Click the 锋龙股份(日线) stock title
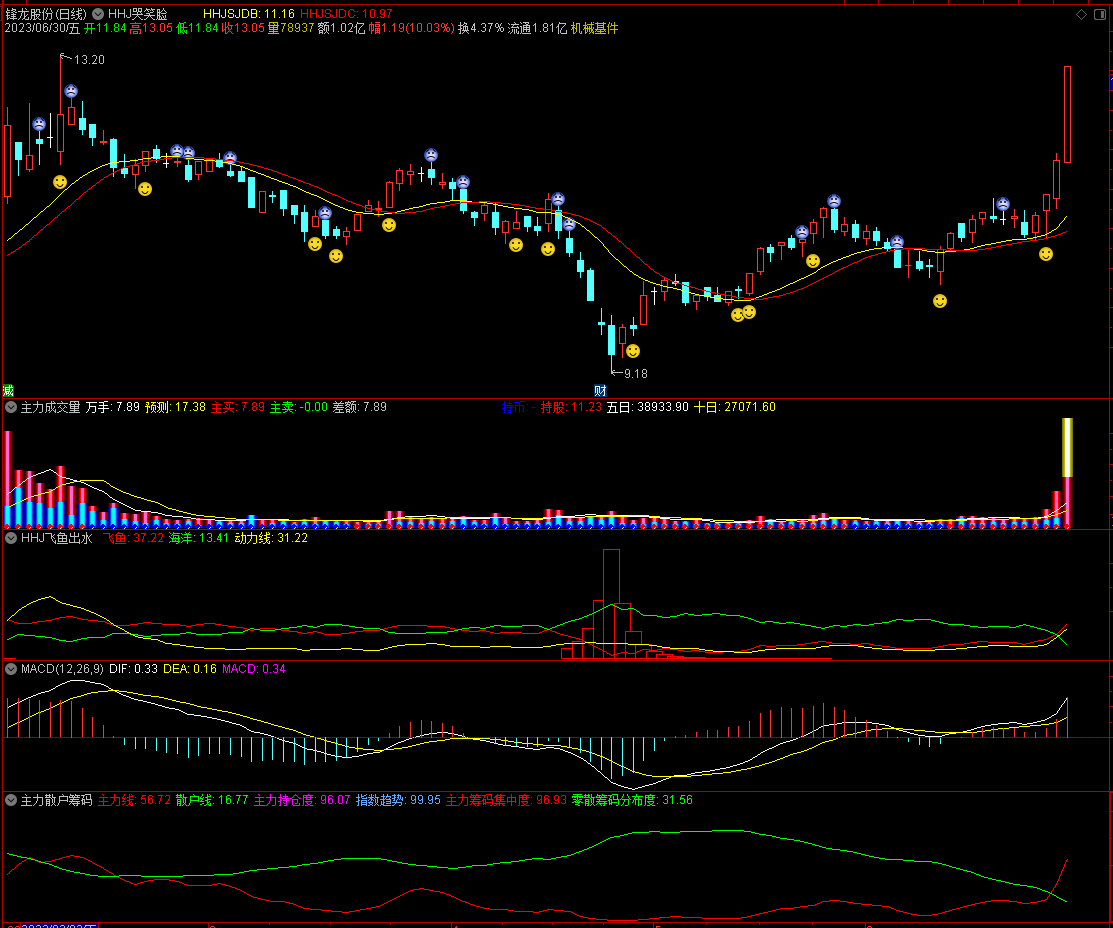Viewport: 1113px width, 928px height. point(46,15)
